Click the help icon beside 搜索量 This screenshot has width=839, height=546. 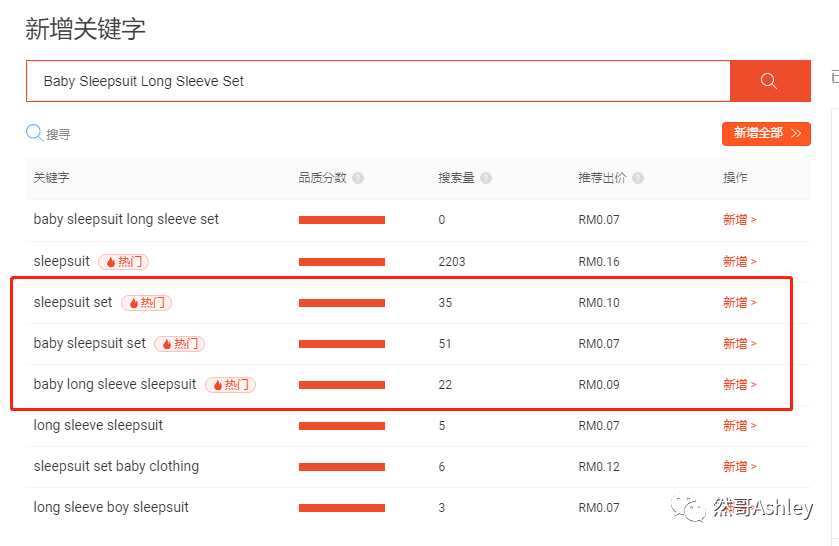[x=486, y=178]
